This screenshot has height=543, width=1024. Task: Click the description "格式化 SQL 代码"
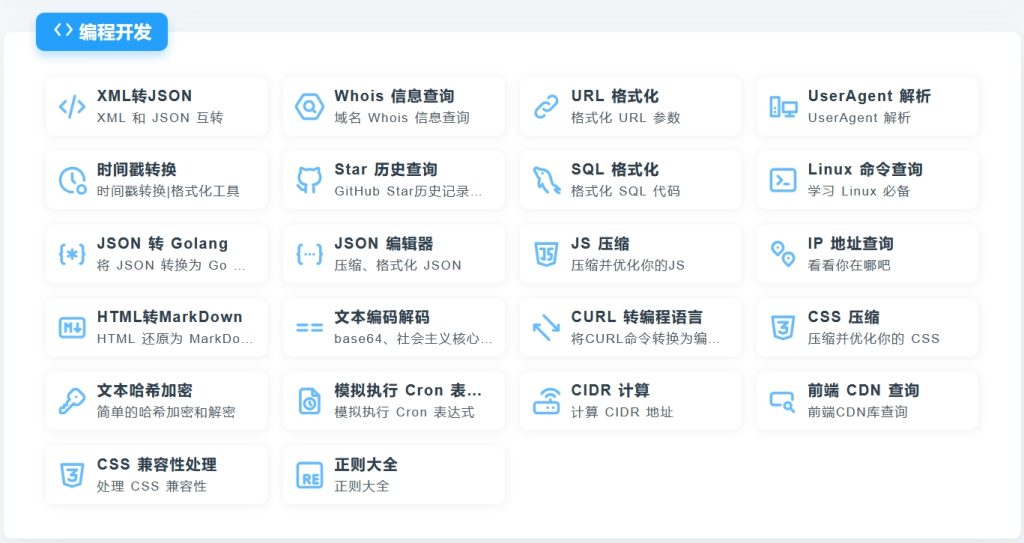[625, 191]
